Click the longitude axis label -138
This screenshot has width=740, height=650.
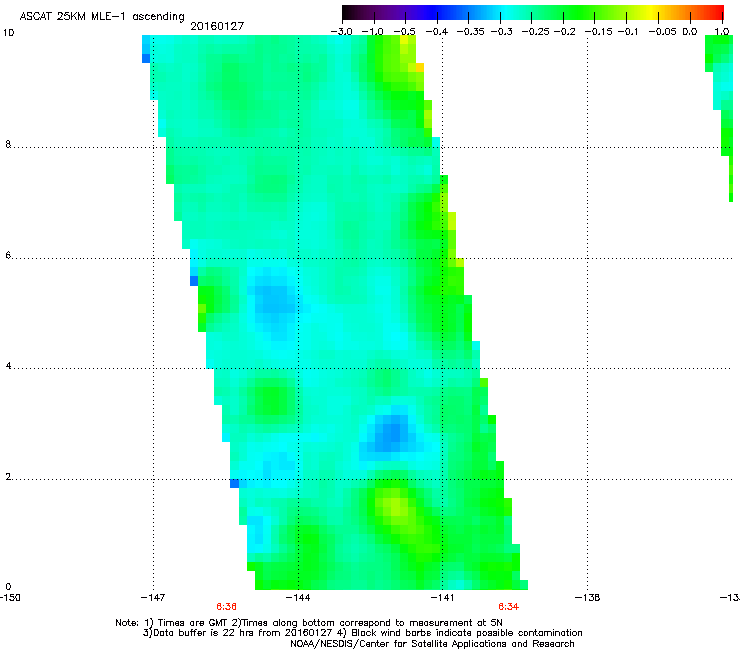tap(588, 598)
